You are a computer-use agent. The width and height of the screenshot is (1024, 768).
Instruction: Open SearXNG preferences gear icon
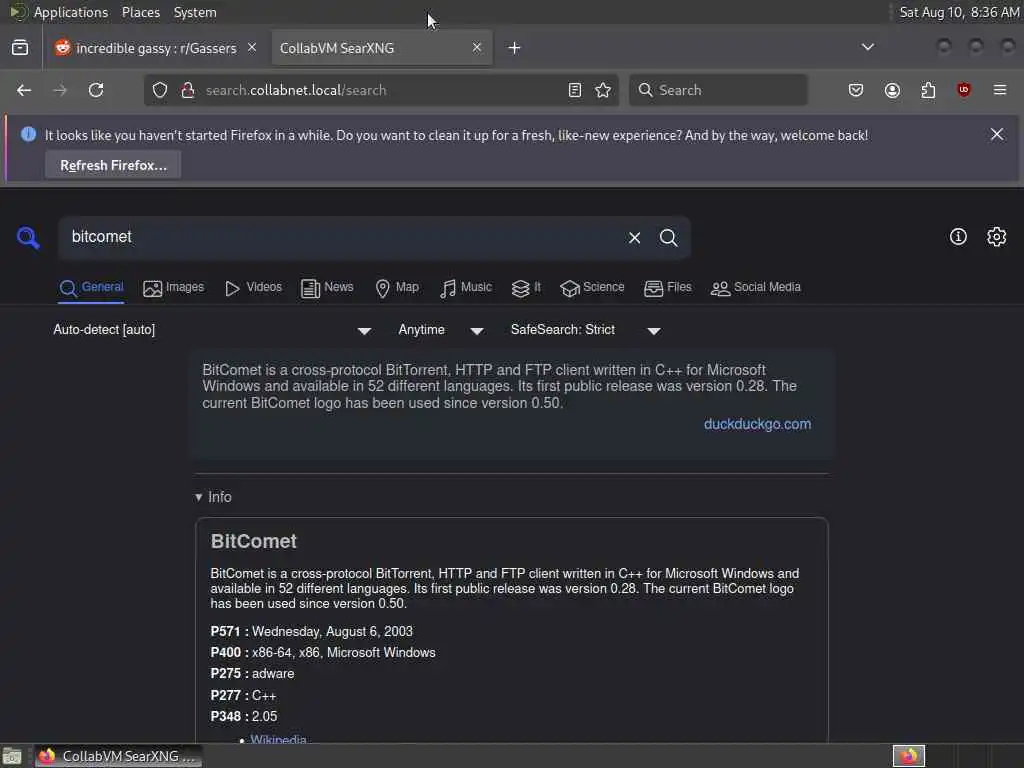pos(997,236)
